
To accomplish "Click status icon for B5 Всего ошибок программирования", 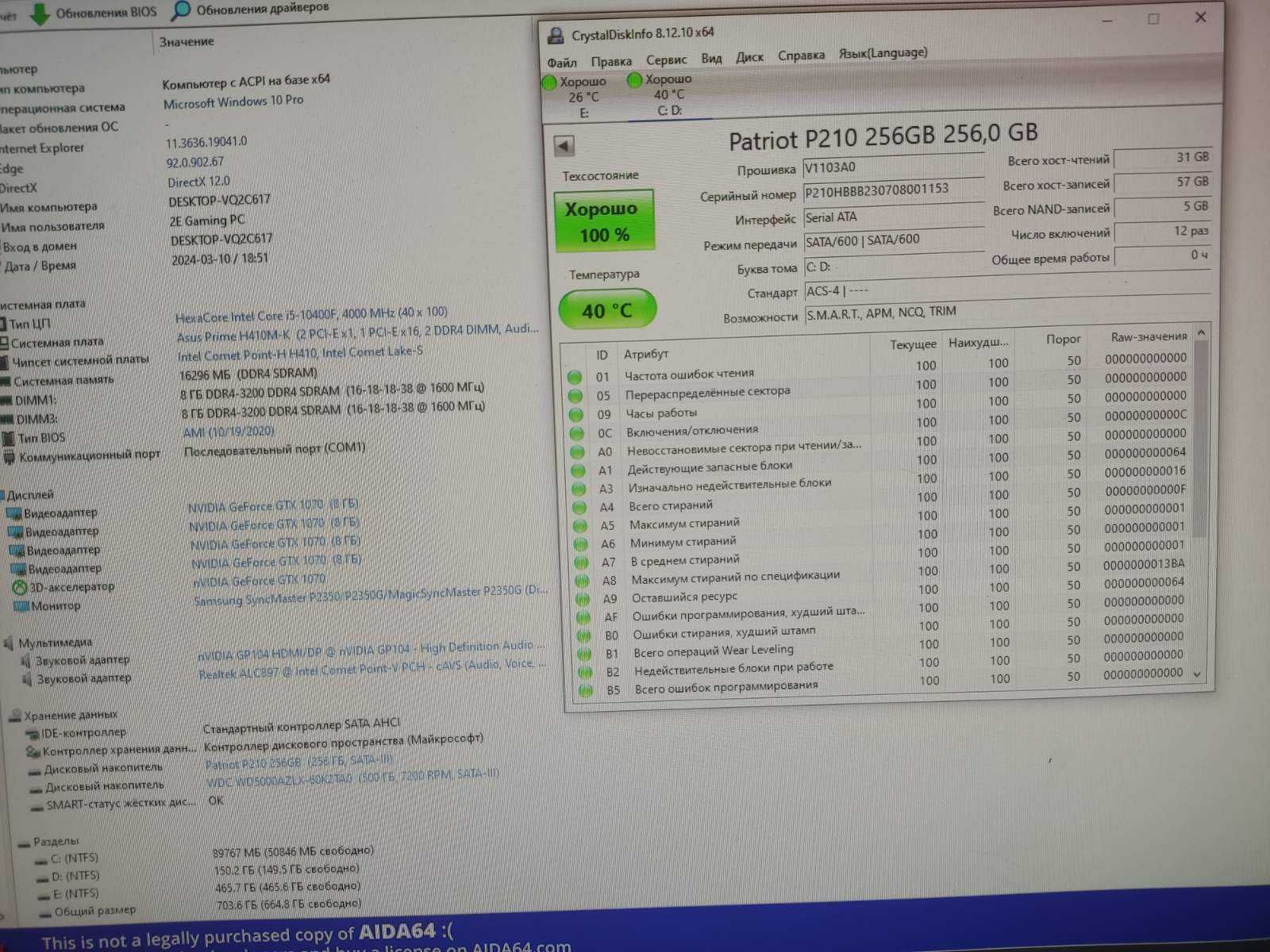I will point(586,690).
